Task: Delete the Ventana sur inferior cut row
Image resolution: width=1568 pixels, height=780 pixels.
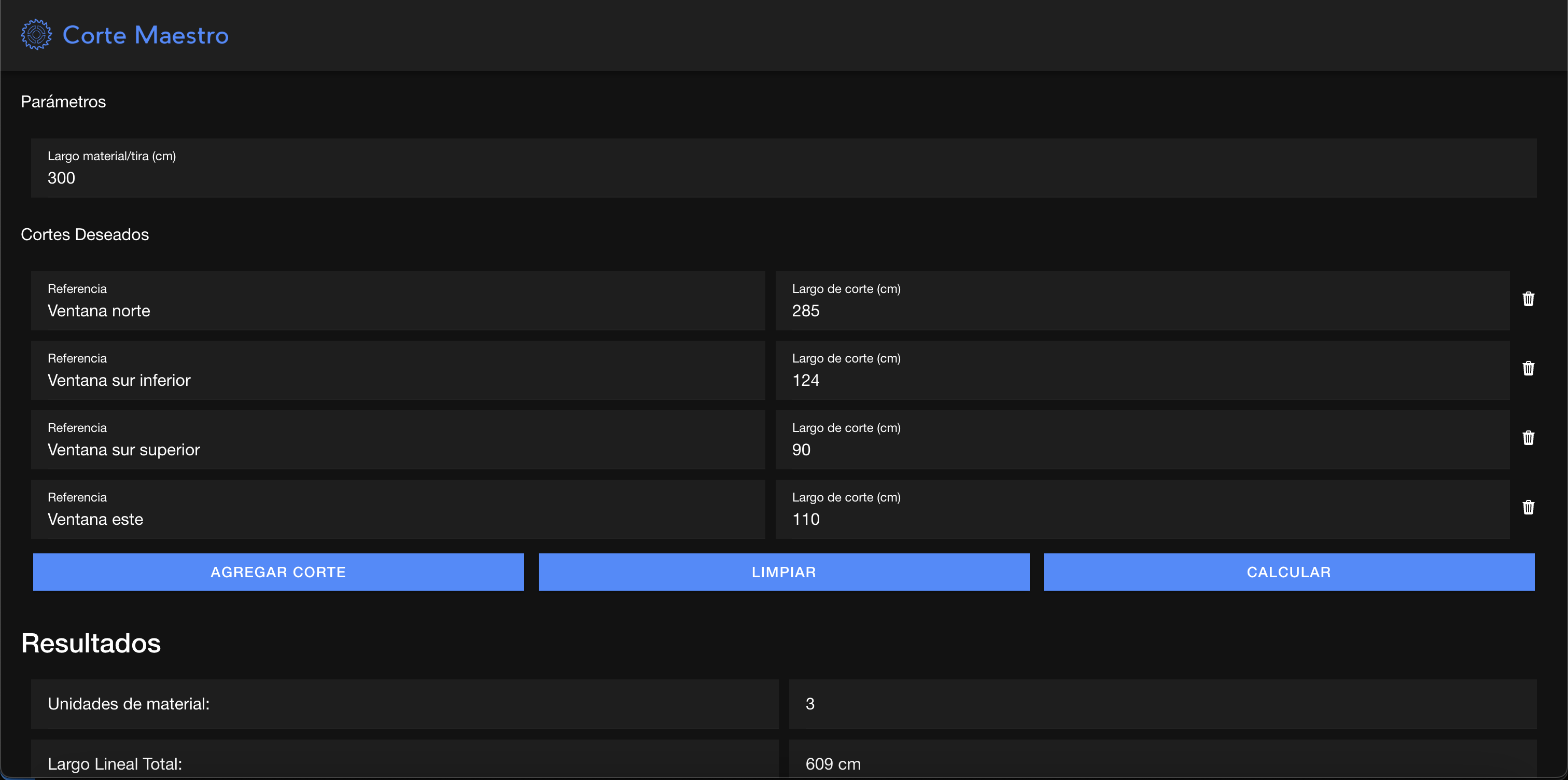Action: (x=1528, y=368)
